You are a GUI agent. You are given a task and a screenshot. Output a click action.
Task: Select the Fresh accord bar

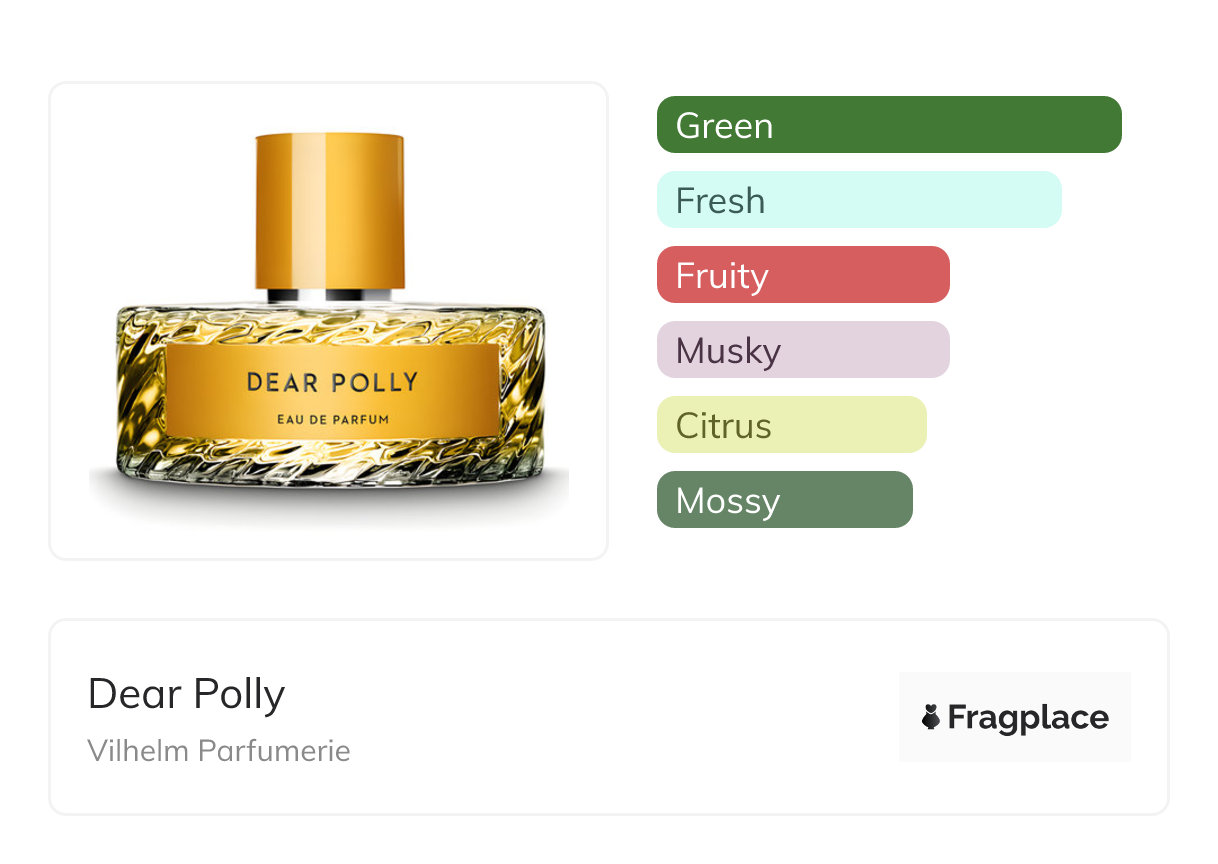(x=859, y=200)
